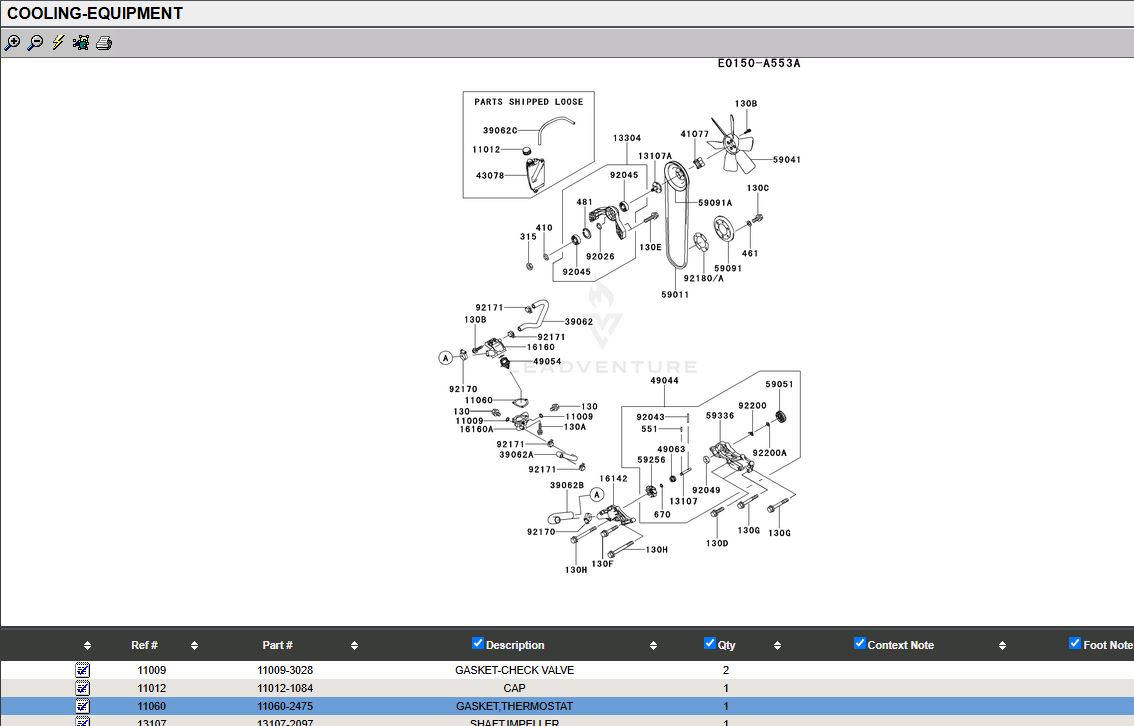Toggle the Qty column checkbox

[710, 644]
